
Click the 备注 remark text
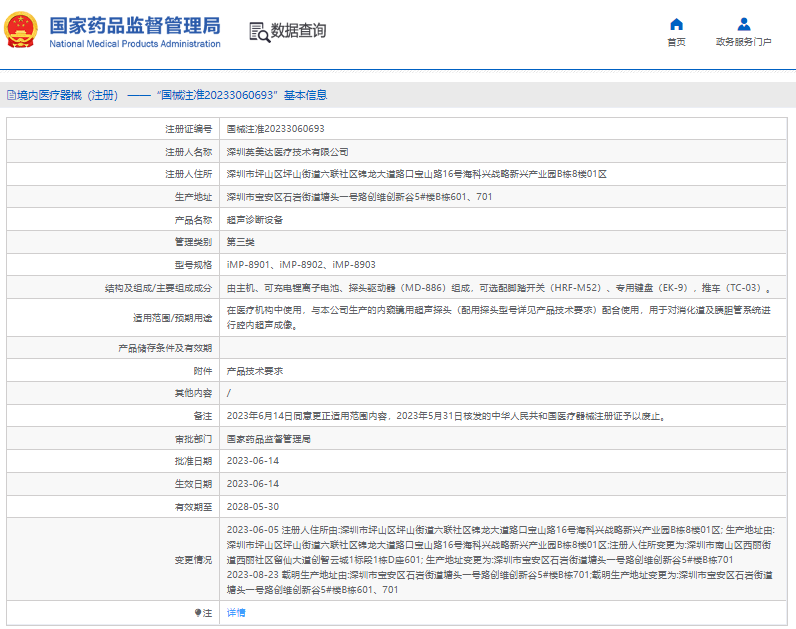[446, 416]
